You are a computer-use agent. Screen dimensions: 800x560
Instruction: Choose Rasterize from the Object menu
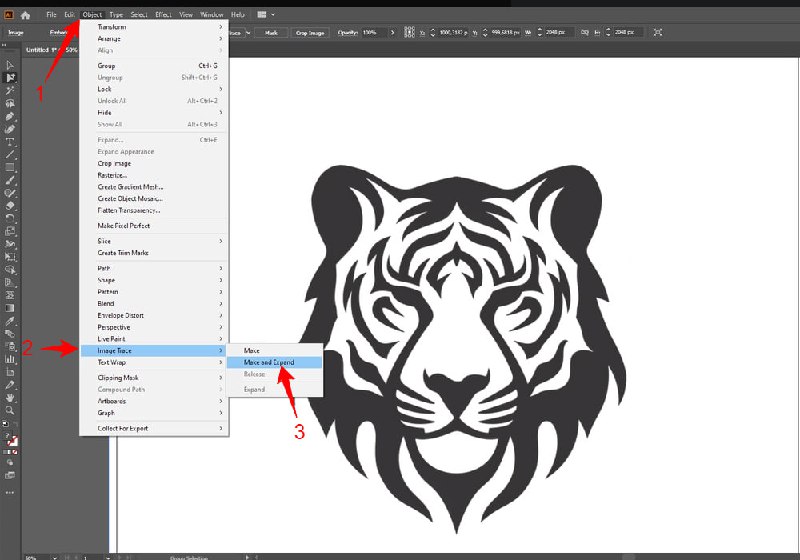pos(113,175)
